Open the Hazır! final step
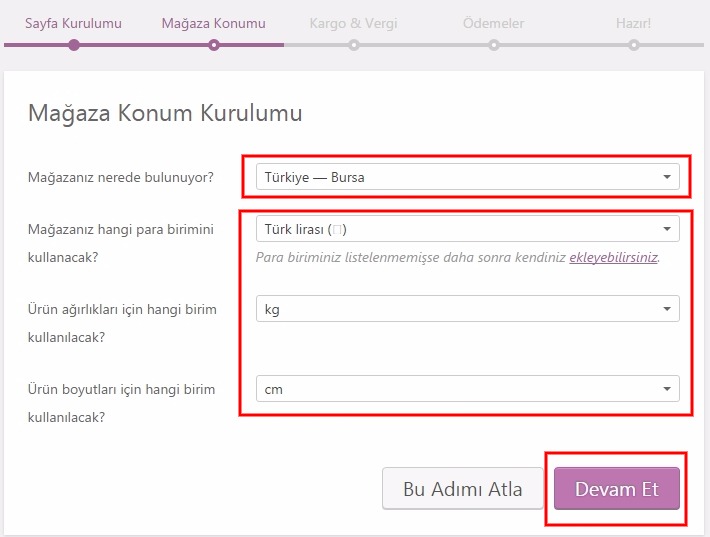 pyautogui.click(x=633, y=24)
